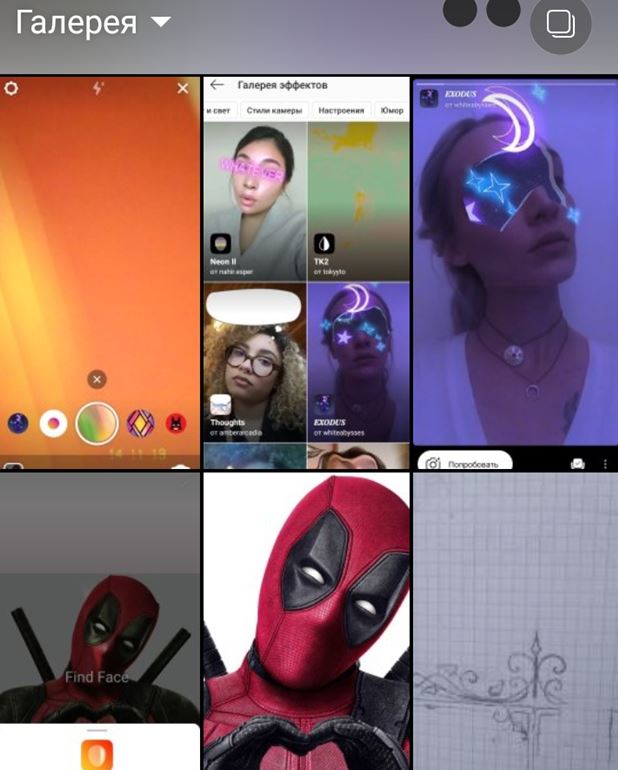This screenshot has width=618, height=770.
Task: Select the Find Face Deadpool thumbnail
Action: tap(100, 621)
